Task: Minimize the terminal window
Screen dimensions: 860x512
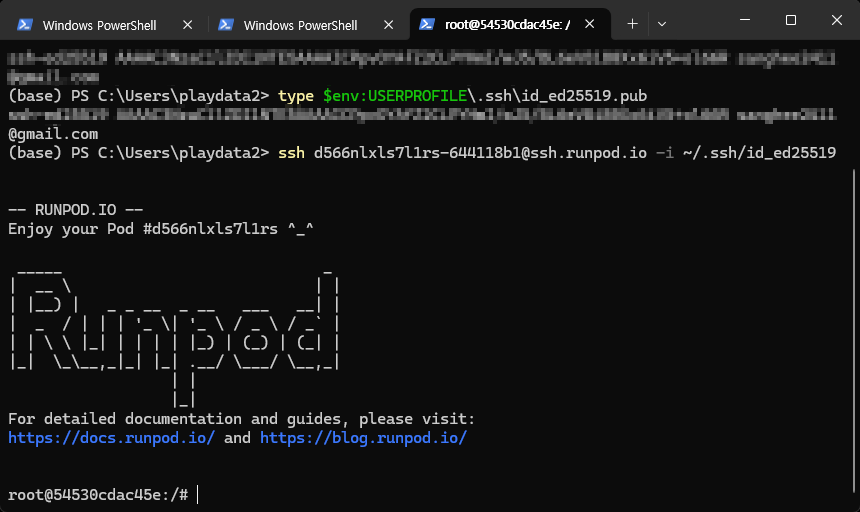Action: pyautogui.click(x=745, y=20)
